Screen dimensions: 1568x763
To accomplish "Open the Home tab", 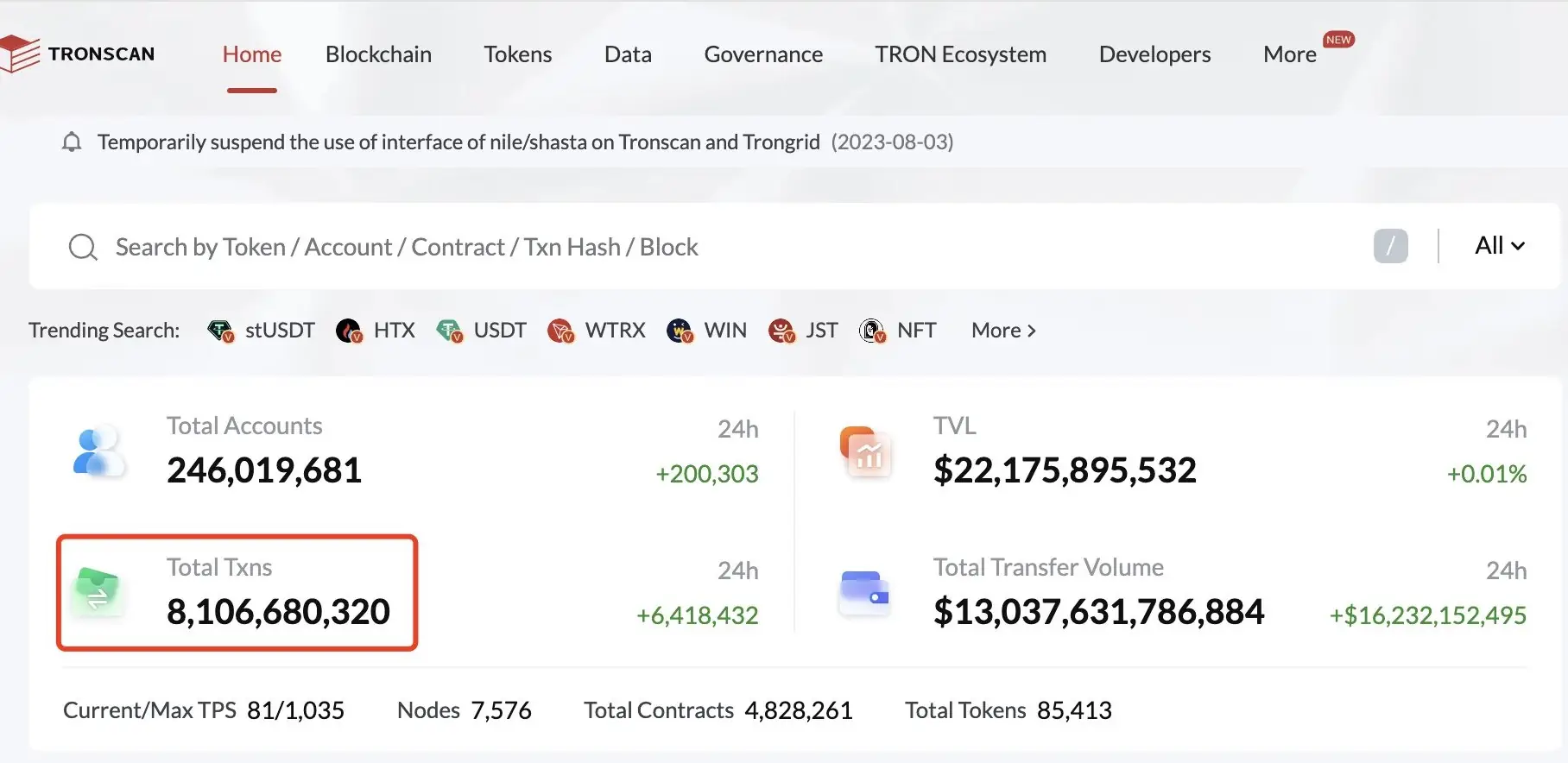I will point(251,54).
